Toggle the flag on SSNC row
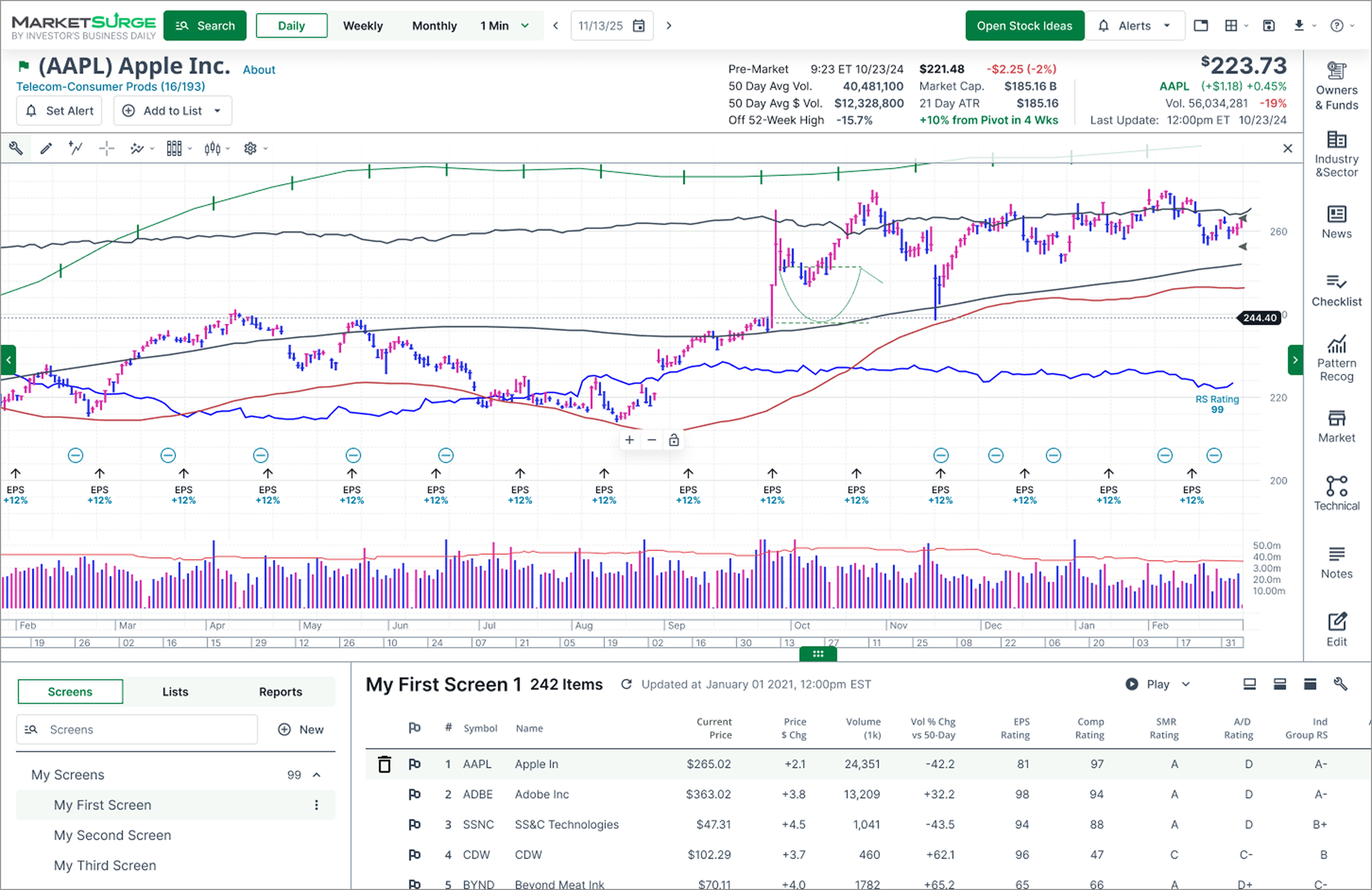This screenshot has width=1372, height=890. coord(414,824)
